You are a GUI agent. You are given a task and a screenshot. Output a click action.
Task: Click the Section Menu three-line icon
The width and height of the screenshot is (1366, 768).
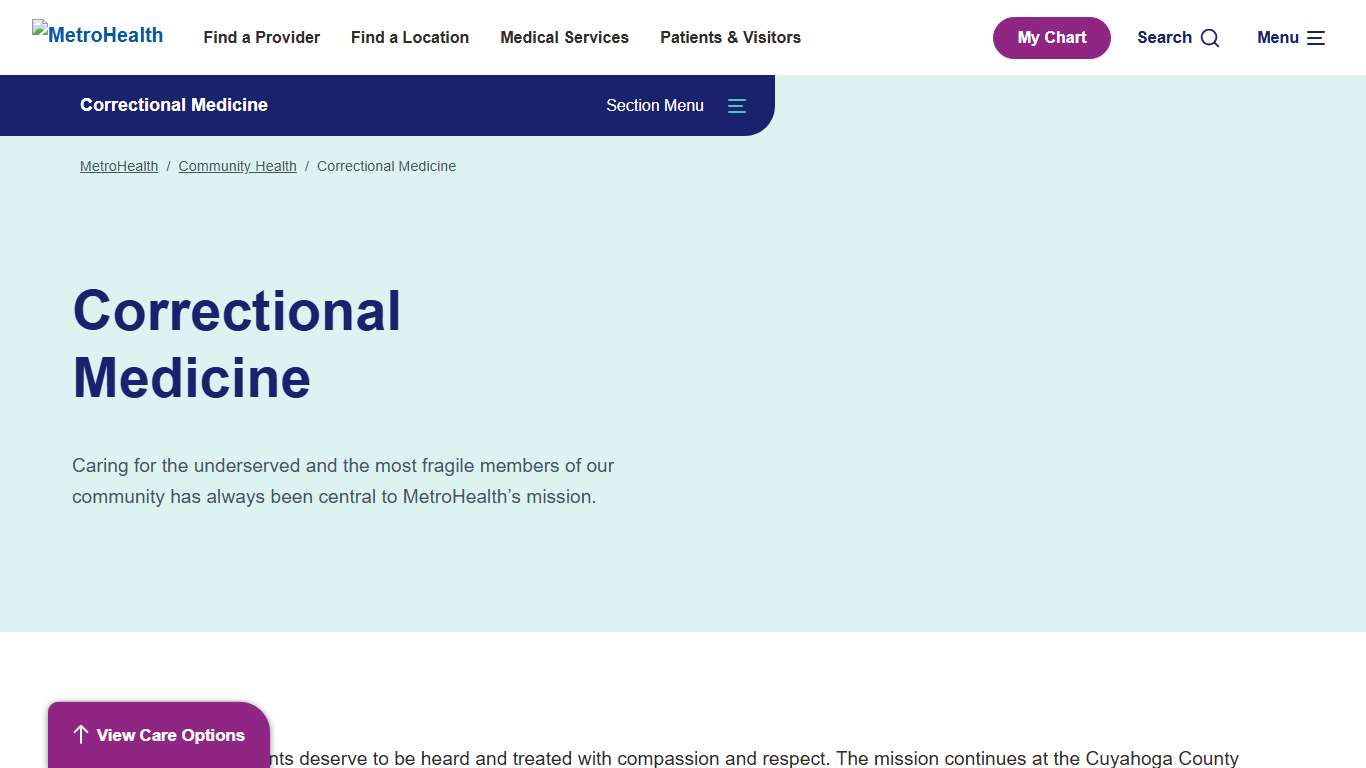pos(737,106)
